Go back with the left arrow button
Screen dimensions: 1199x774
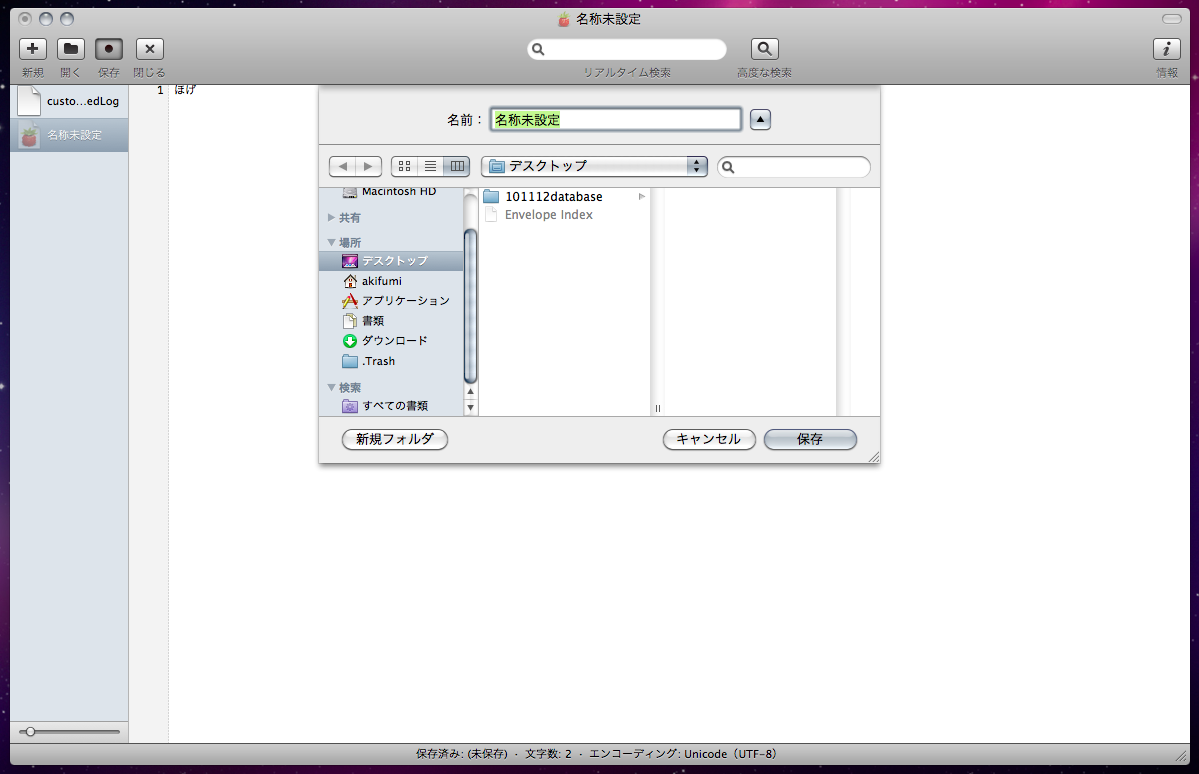[x=342, y=167]
